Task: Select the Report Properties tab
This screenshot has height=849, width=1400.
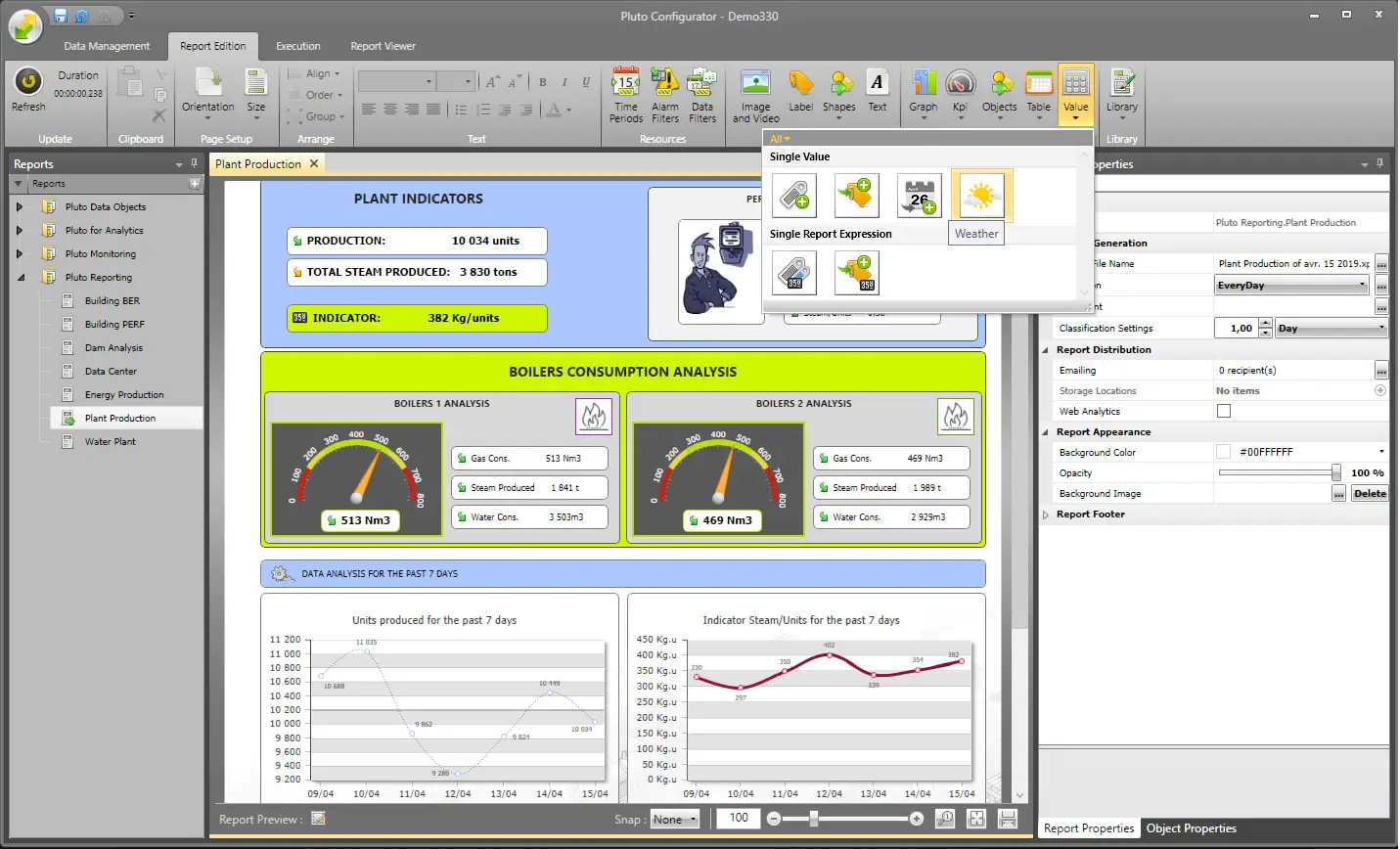Action: coord(1089,828)
